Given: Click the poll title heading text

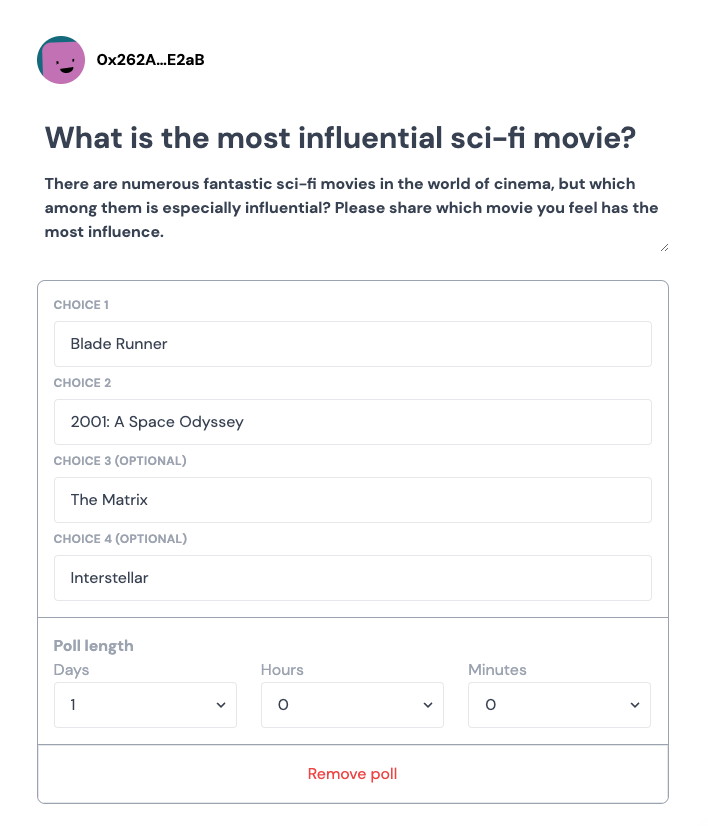Looking at the screenshot, I should pyautogui.click(x=340, y=138).
